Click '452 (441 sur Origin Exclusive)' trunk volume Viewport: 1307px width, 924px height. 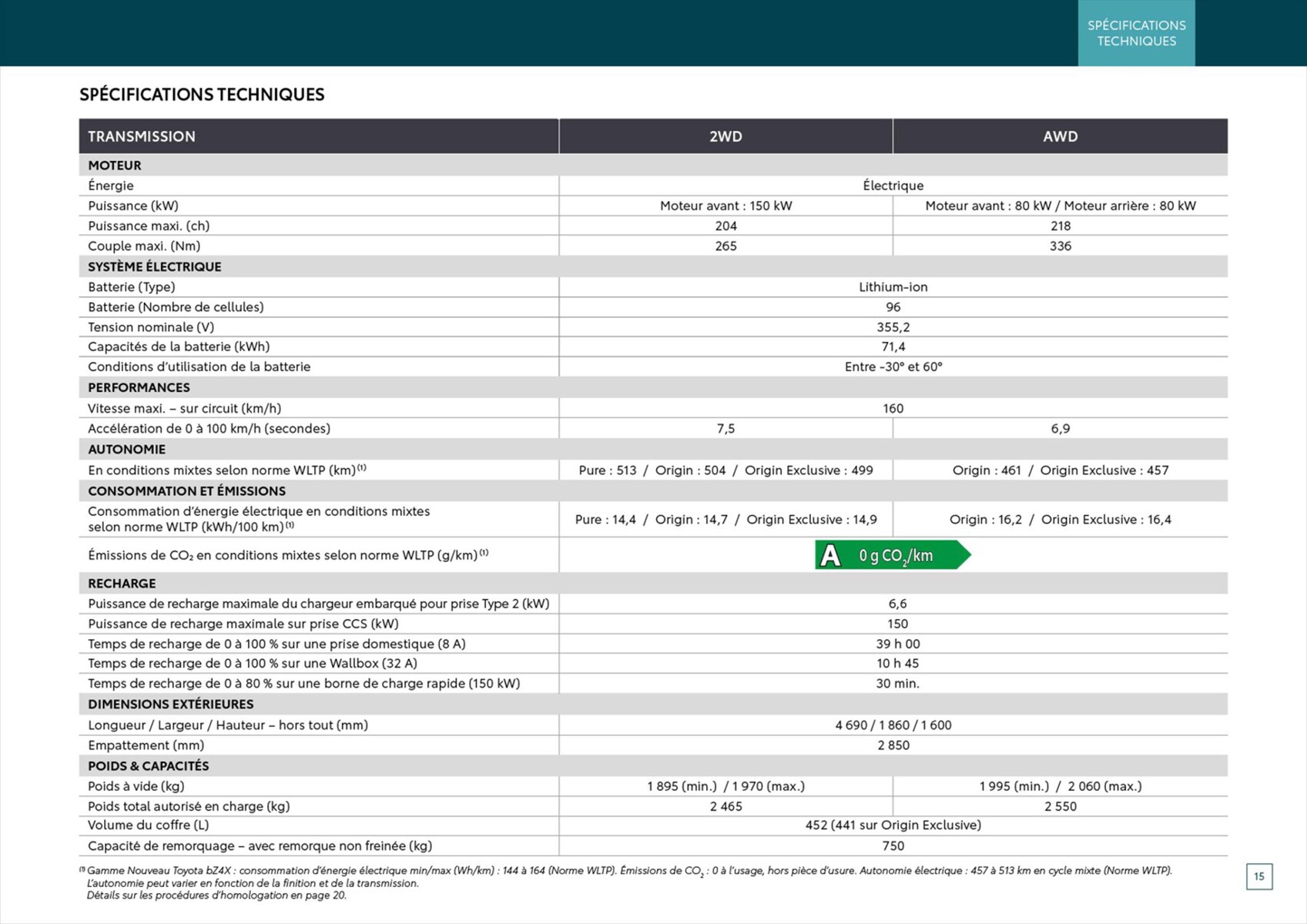[x=893, y=825]
